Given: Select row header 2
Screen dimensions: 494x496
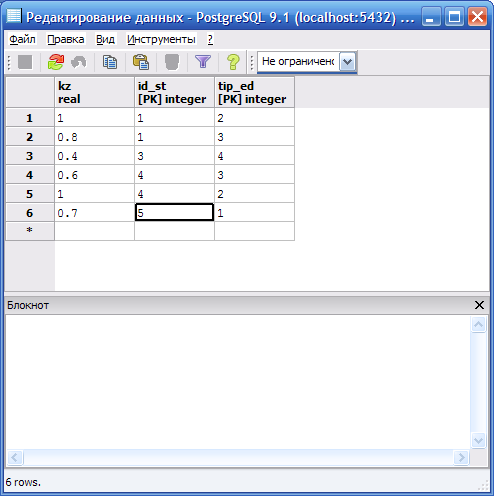Looking at the screenshot, I should pyautogui.click(x=30, y=137).
